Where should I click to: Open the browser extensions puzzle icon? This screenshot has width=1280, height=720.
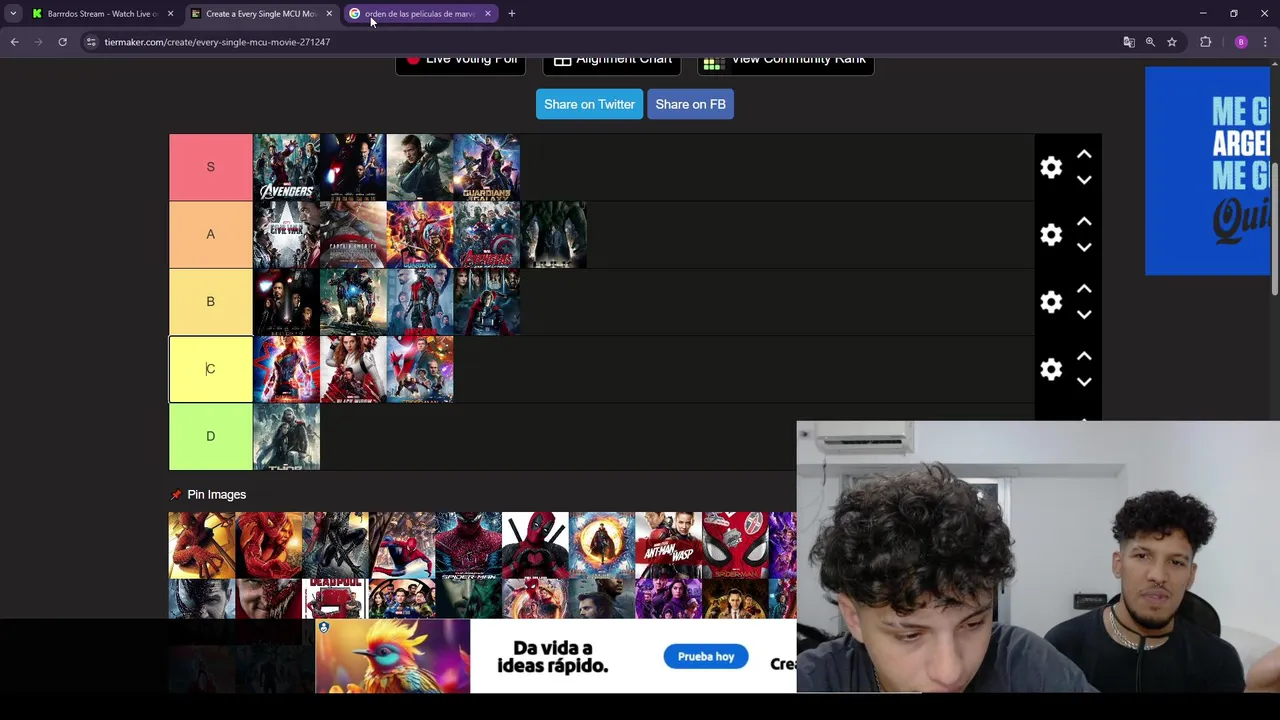(1205, 42)
